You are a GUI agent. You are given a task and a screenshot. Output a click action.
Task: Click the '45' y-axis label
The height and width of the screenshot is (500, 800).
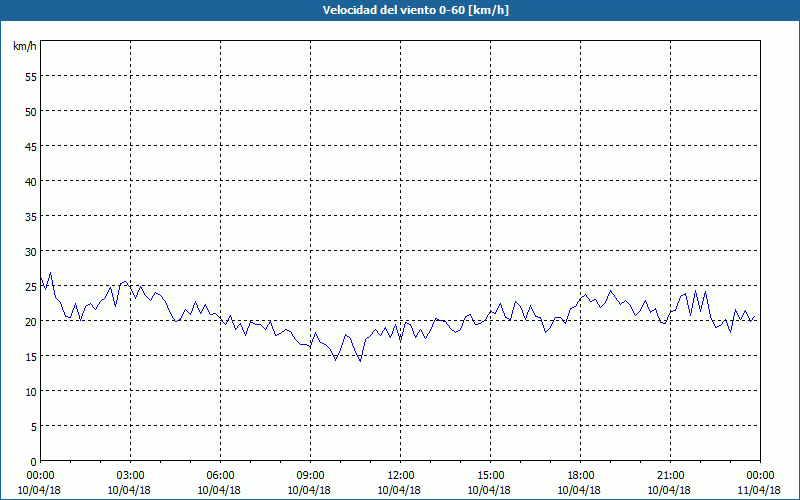tap(31, 146)
